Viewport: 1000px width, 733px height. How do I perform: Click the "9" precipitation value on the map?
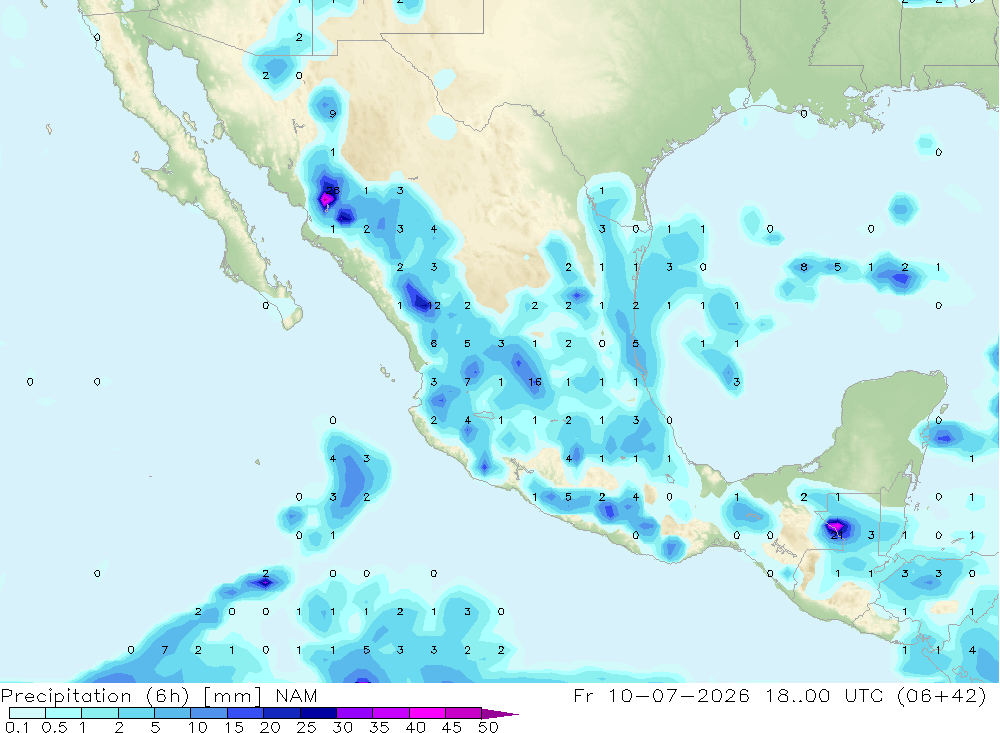point(332,114)
